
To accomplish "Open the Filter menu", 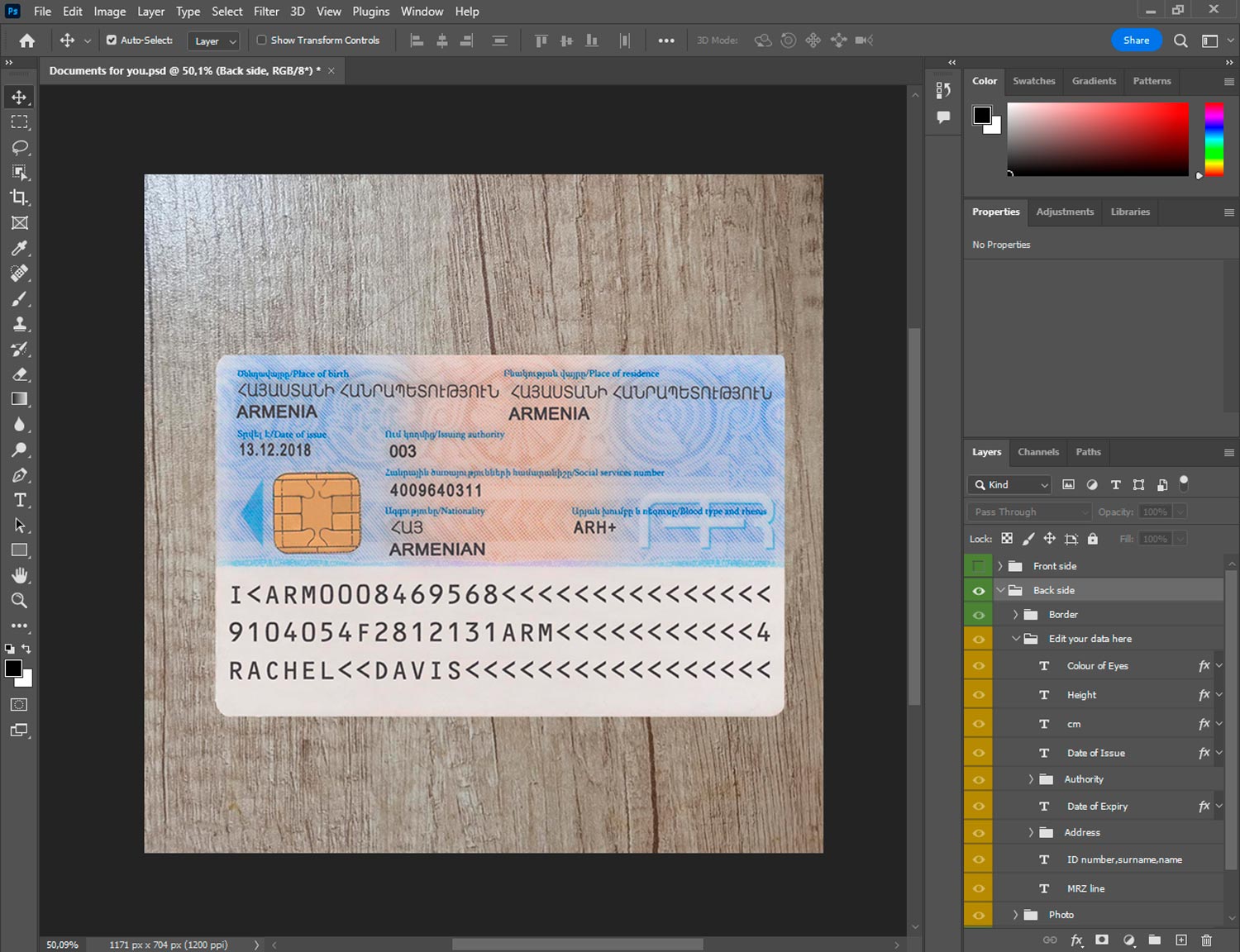I will [265, 12].
